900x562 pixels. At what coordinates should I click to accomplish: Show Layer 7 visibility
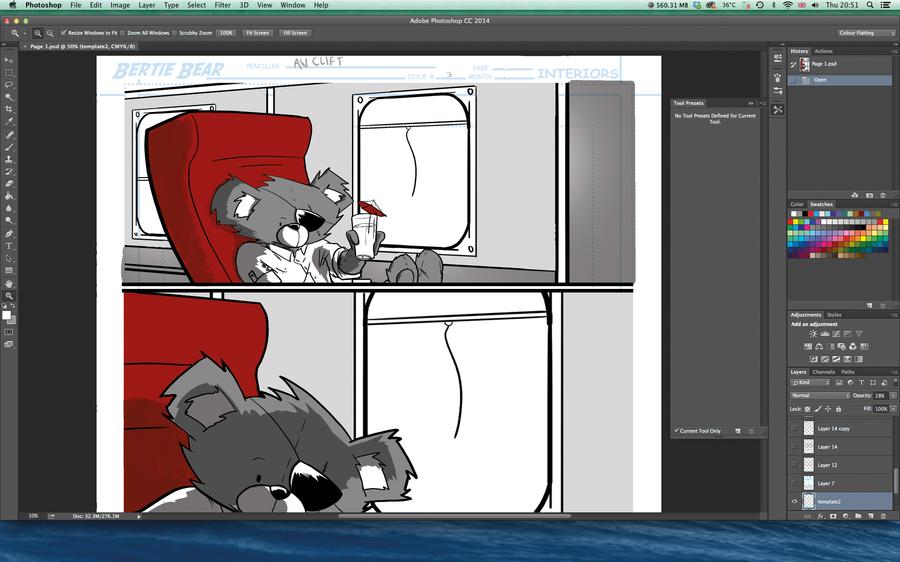(794, 483)
